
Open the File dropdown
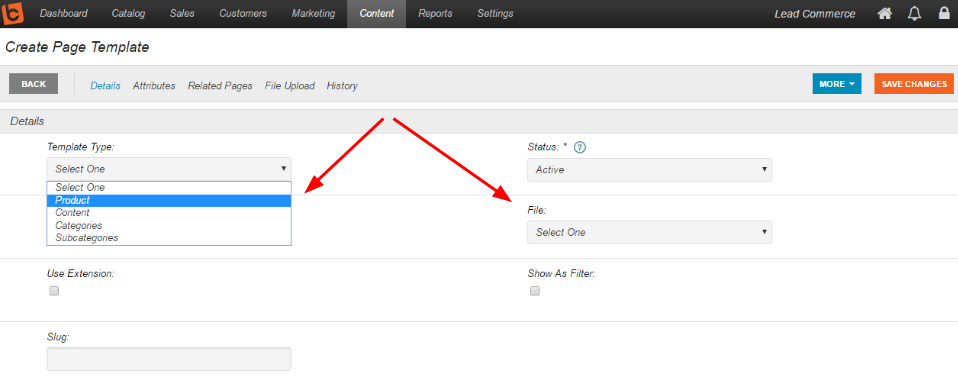coord(649,232)
